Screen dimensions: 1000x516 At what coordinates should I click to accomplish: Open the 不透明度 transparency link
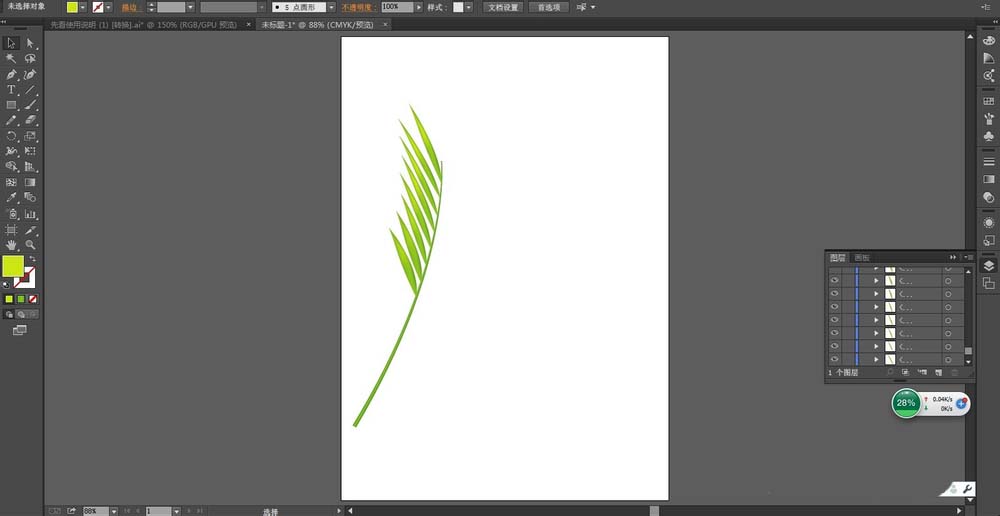click(x=360, y=7)
